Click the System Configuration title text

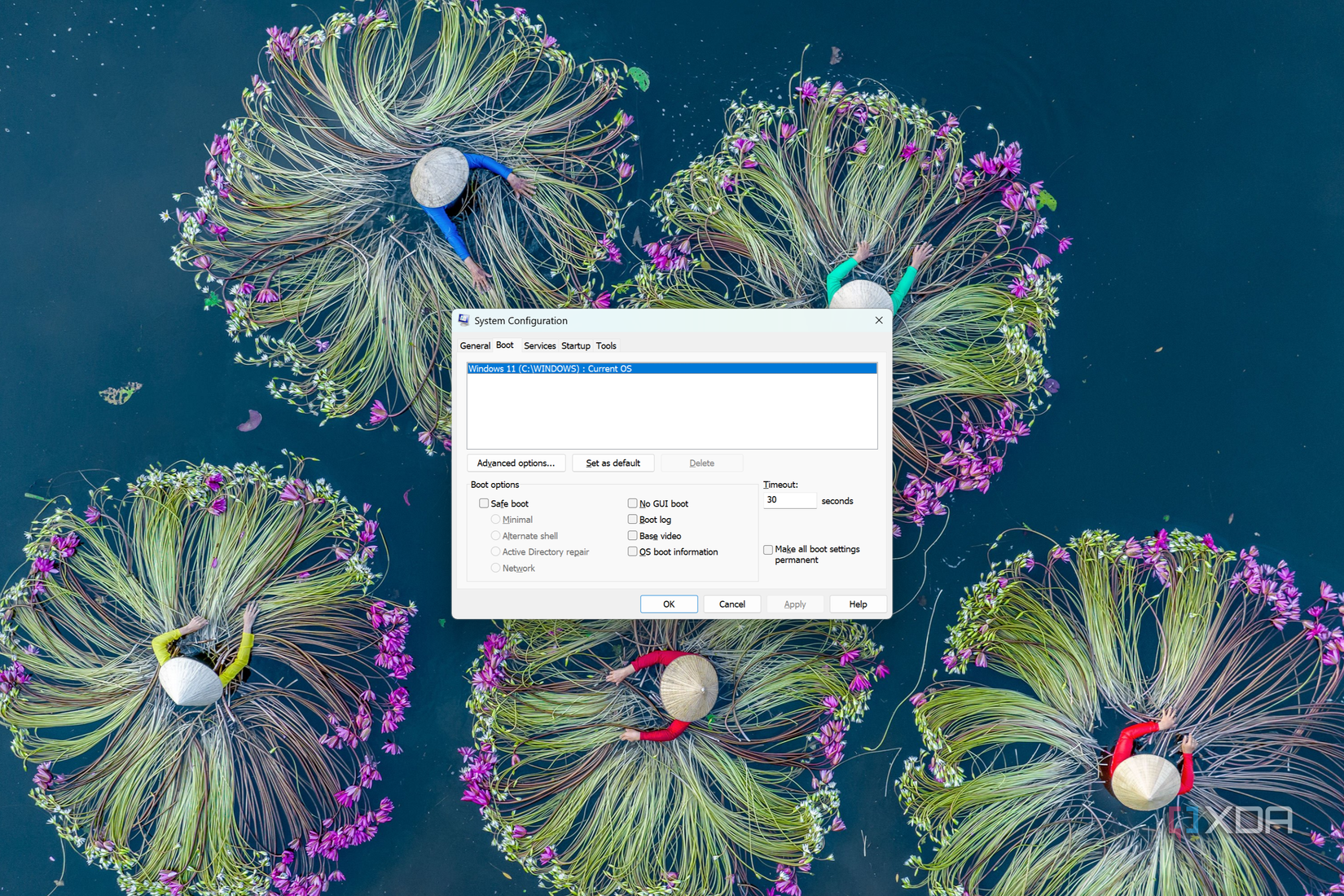coord(520,320)
